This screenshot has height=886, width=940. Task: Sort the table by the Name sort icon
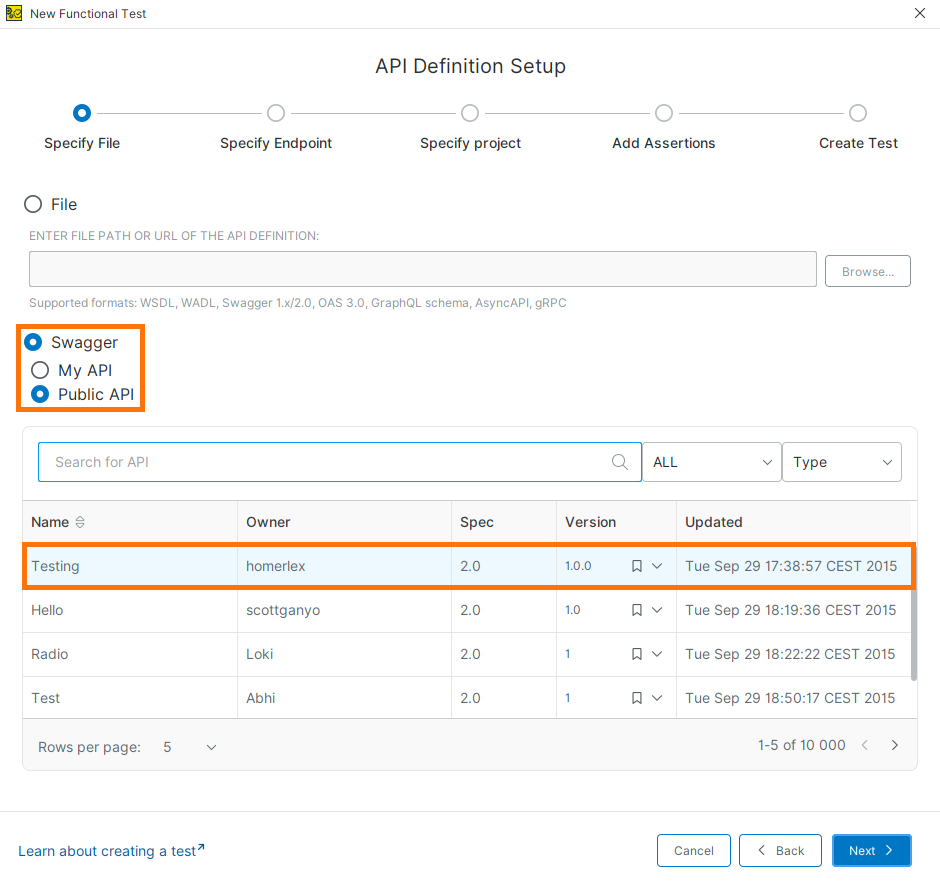pyautogui.click(x=80, y=522)
